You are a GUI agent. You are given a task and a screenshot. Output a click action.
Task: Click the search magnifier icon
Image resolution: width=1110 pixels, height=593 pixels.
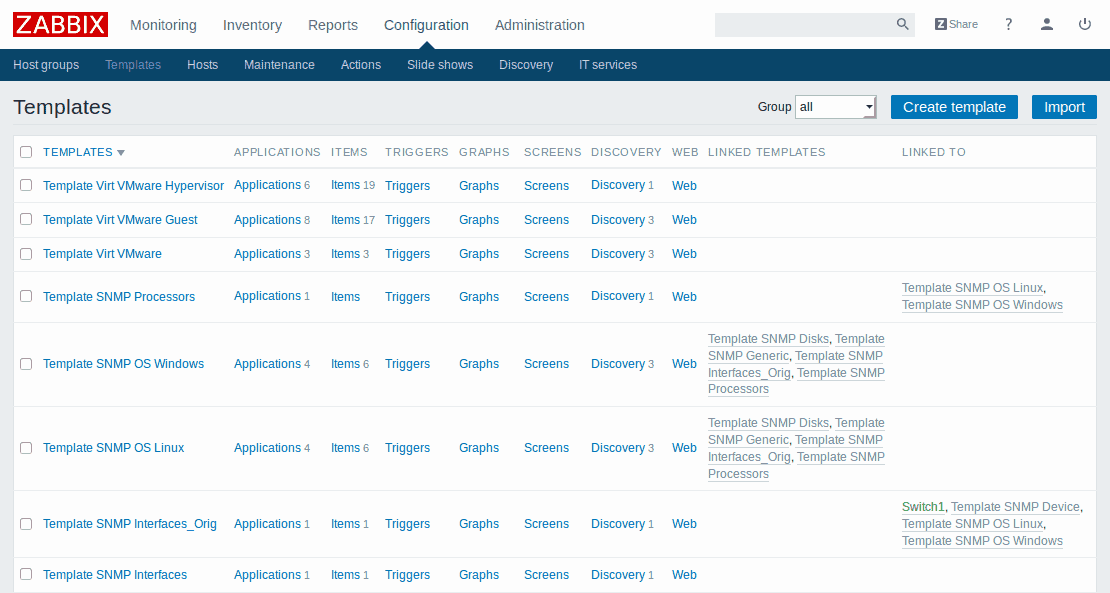pos(902,25)
